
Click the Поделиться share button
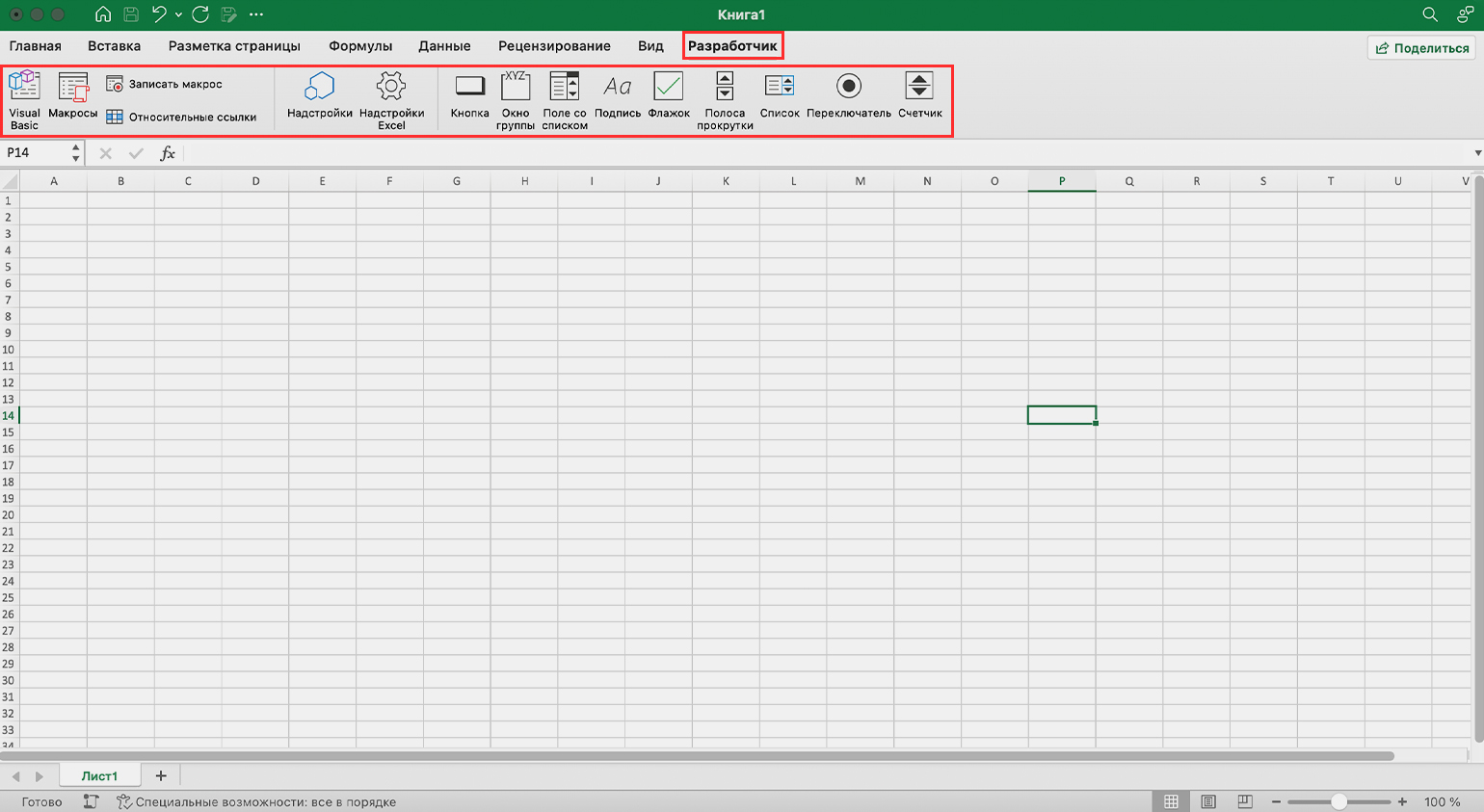coord(1421,48)
